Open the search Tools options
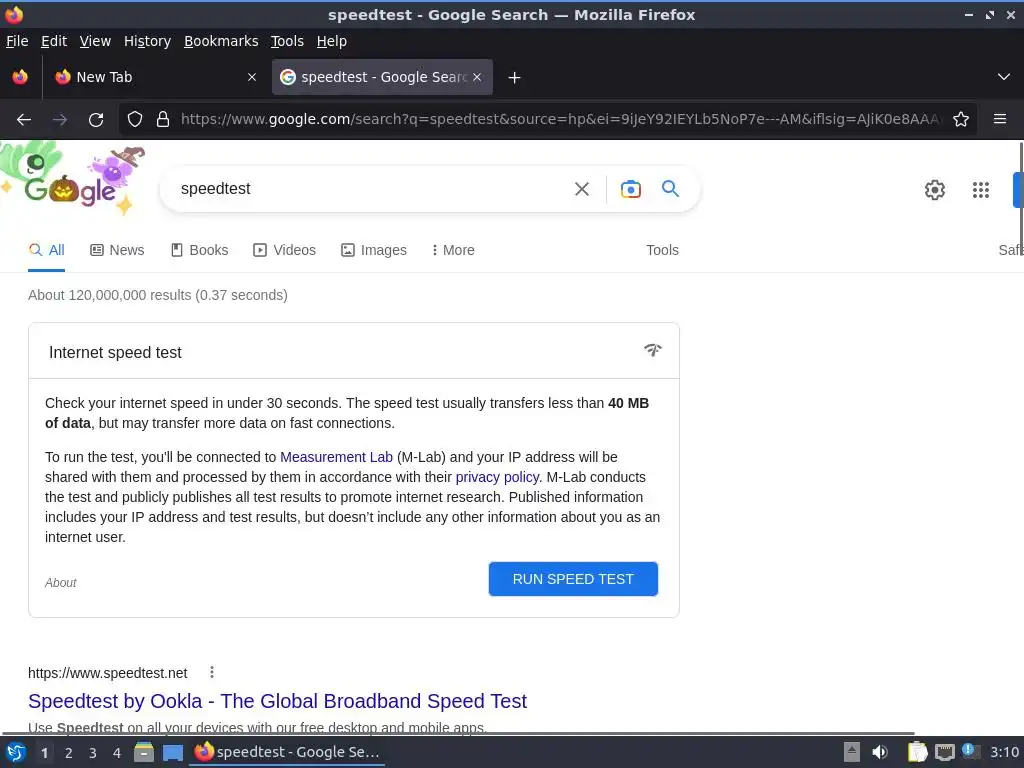This screenshot has height=768, width=1024. (662, 250)
